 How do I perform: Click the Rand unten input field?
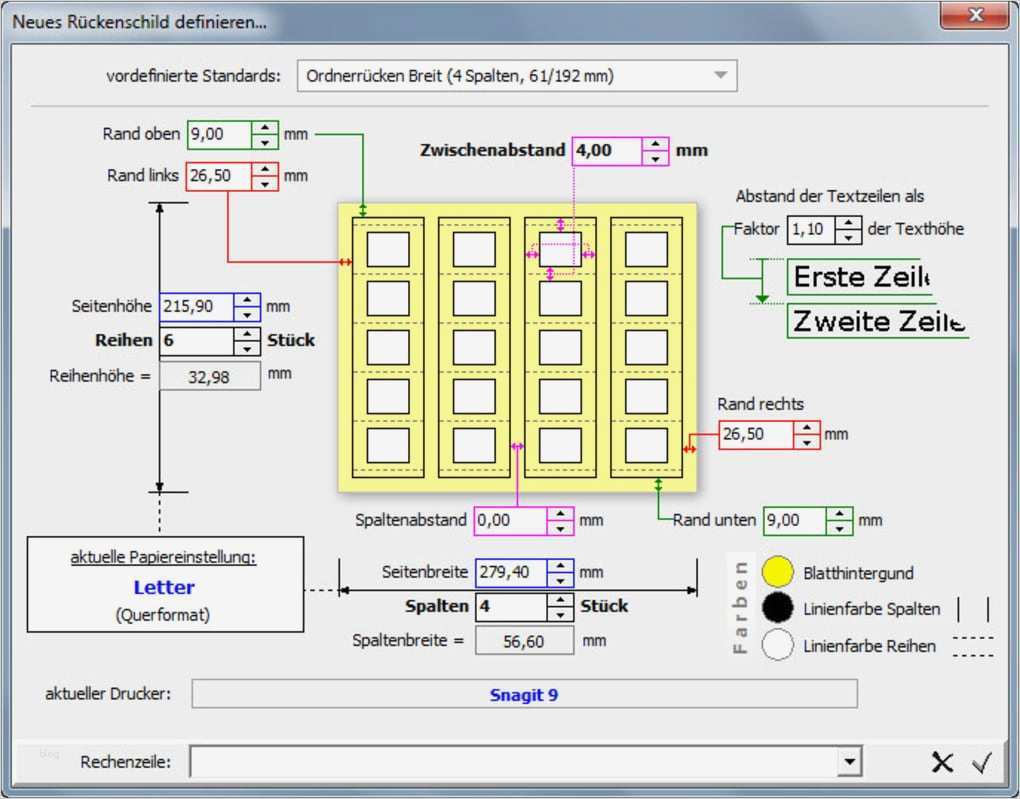pos(796,521)
